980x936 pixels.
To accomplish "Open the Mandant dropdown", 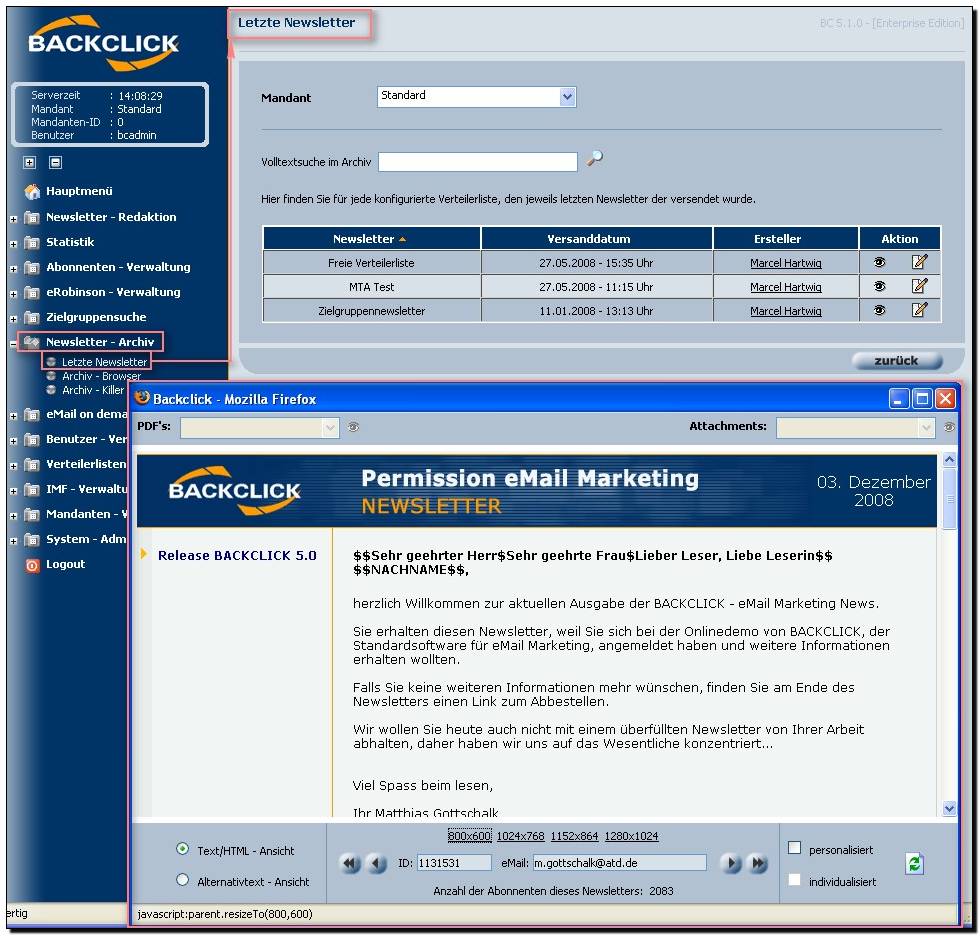I will click(x=477, y=96).
